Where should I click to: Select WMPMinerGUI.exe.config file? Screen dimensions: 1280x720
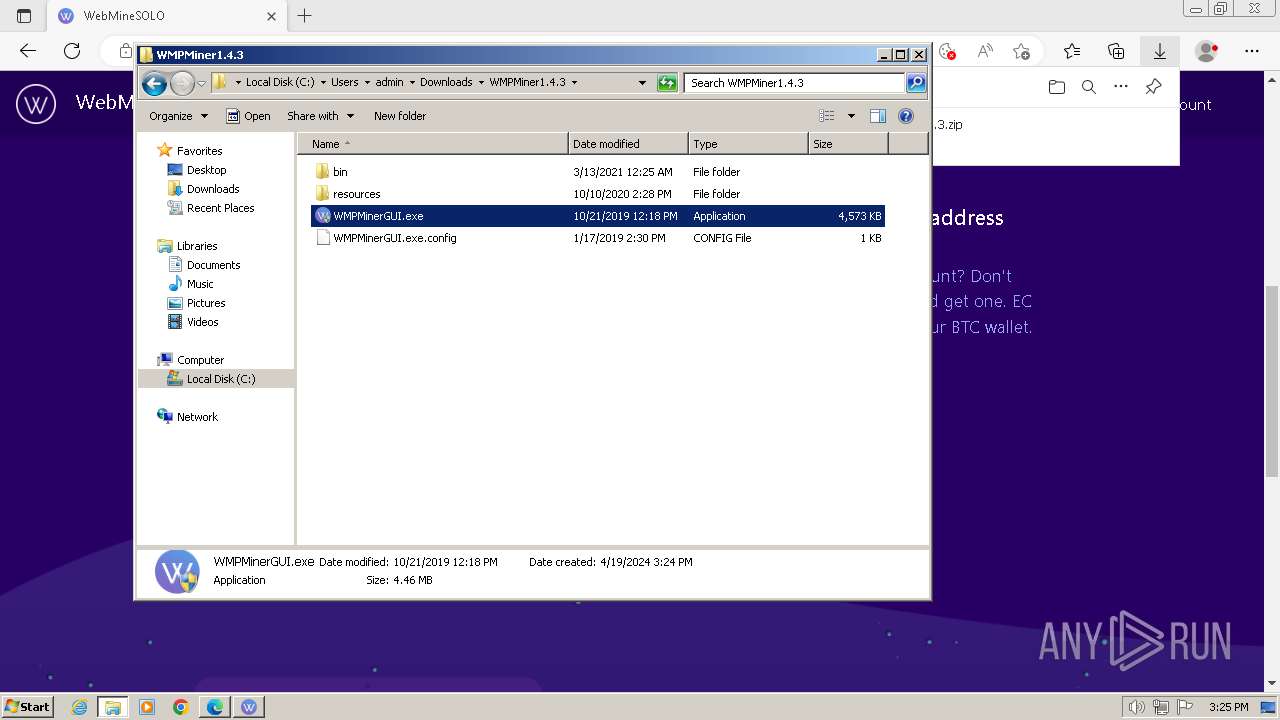pyautogui.click(x=597, y=238)
